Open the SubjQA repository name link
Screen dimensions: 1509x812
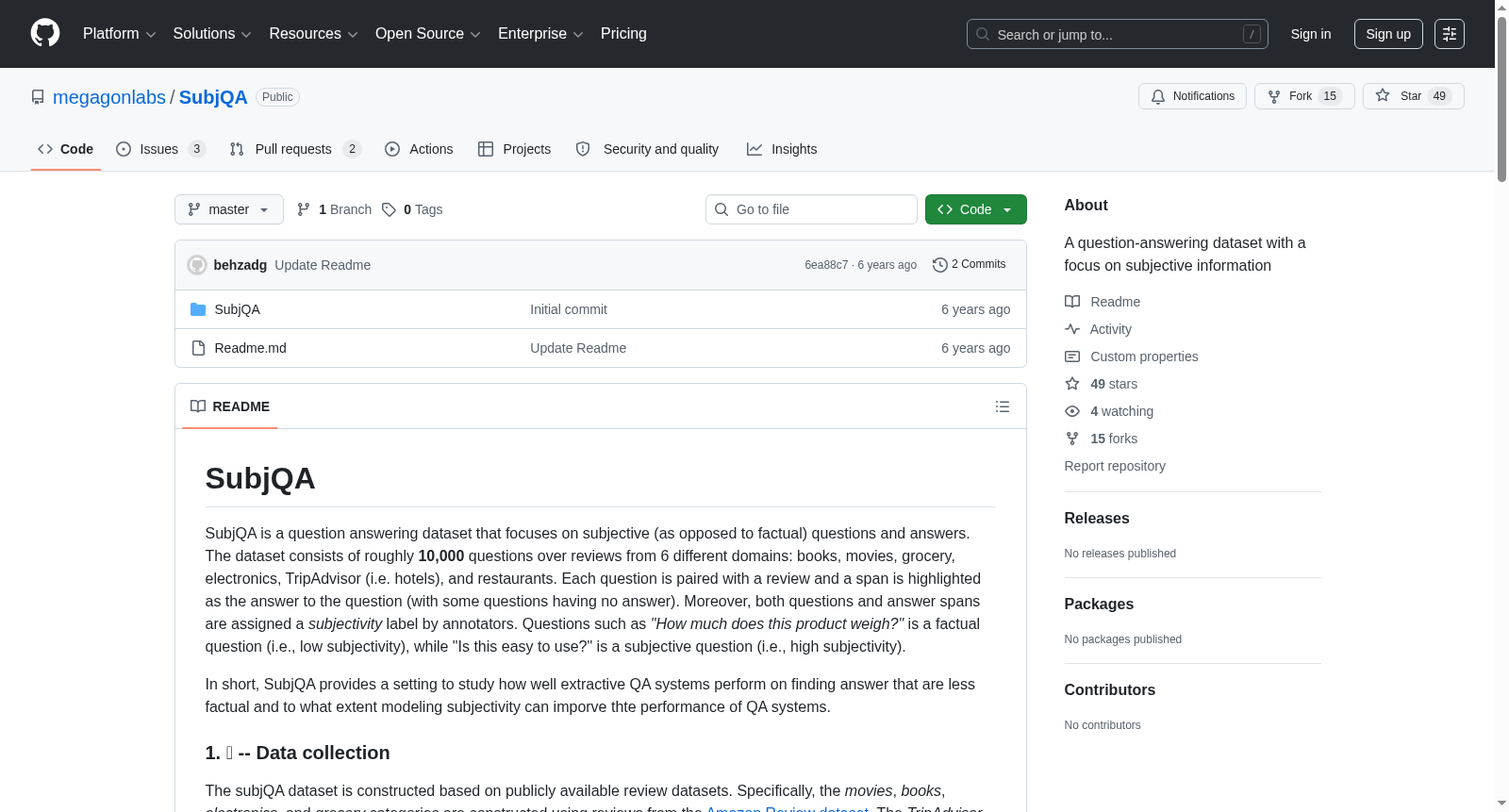coord(213,97)
